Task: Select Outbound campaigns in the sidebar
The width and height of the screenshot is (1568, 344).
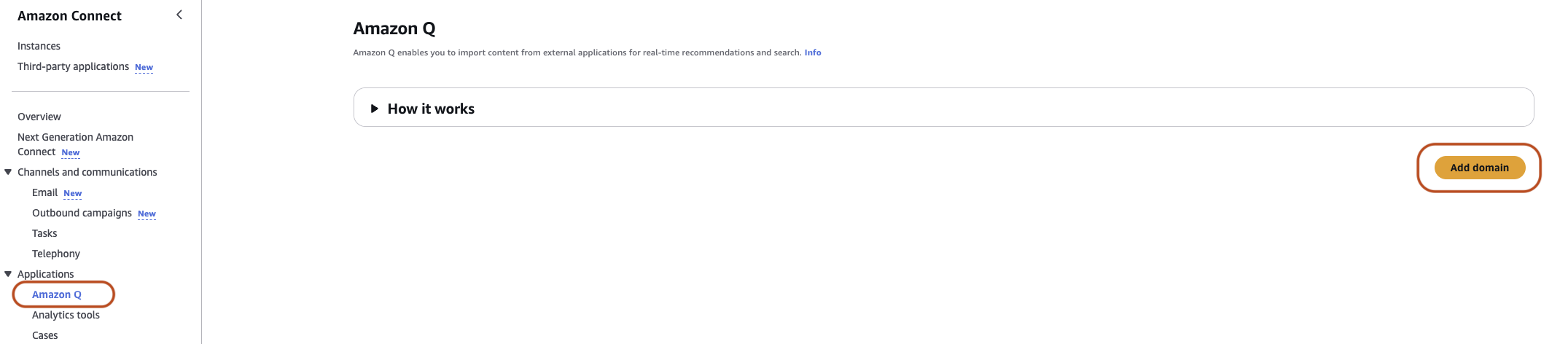Action: (x=82, y=213)
